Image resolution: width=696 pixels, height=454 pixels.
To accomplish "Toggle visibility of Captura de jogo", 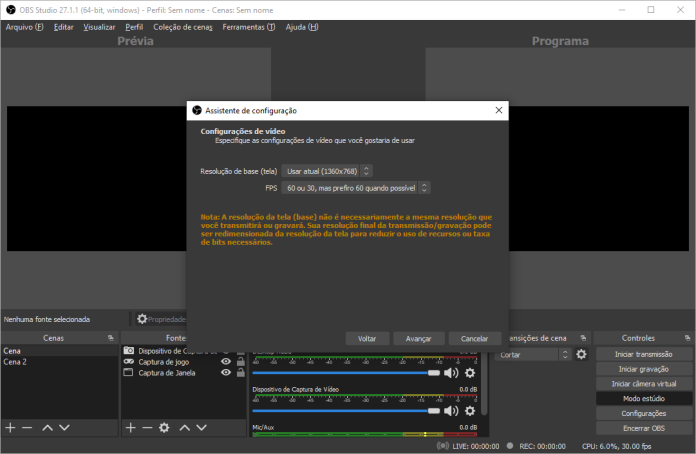I will (226, 361).
